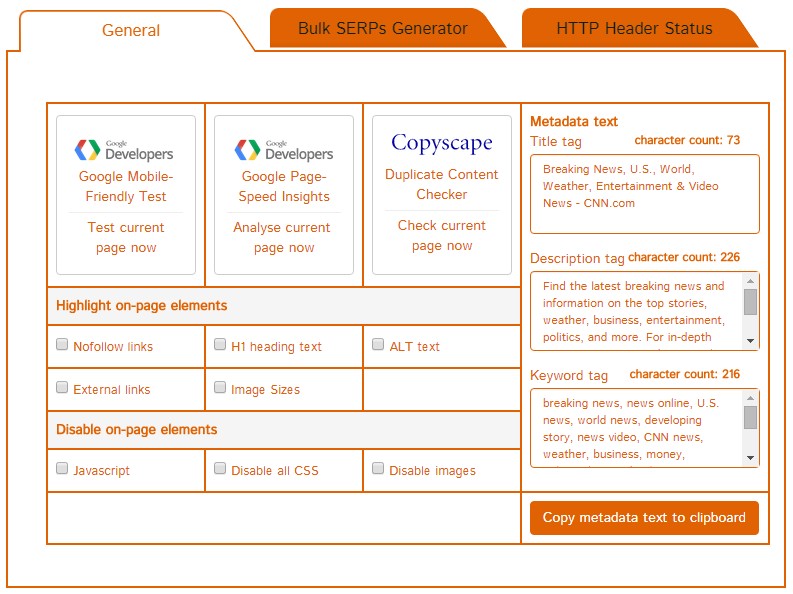Viewport: 793px width, 594px height.
Task: Open Duplicate Content Checker link
Action: (442, 184)
